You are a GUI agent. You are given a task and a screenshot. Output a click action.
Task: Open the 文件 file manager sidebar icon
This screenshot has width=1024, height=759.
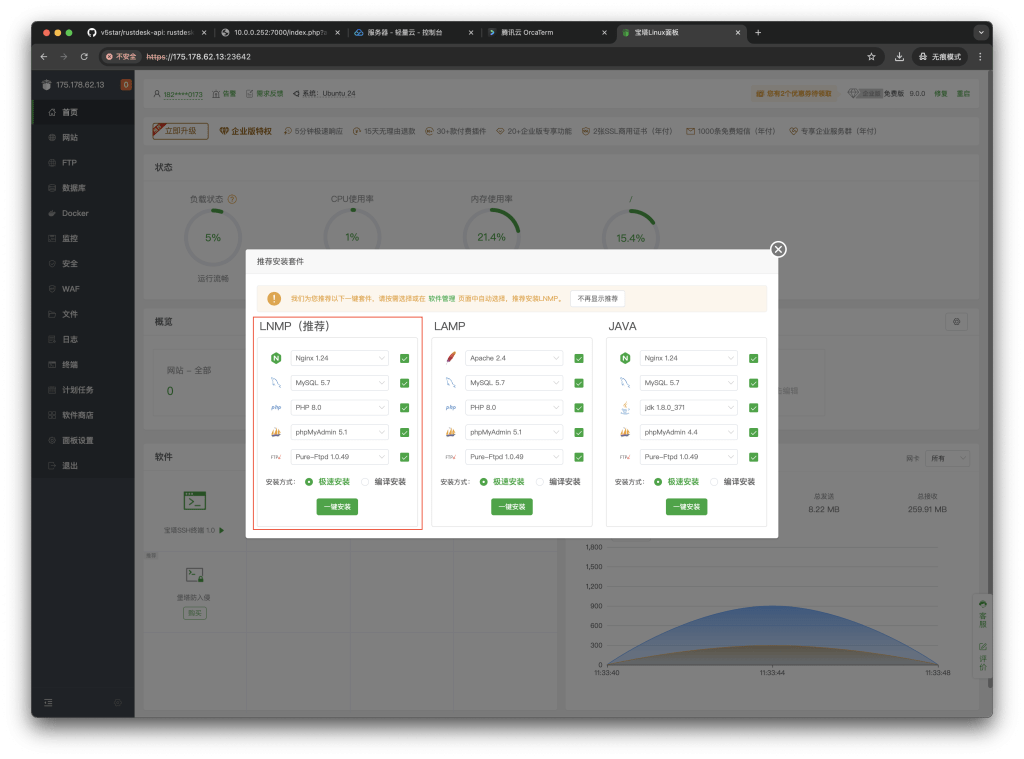tap(53, 314)
